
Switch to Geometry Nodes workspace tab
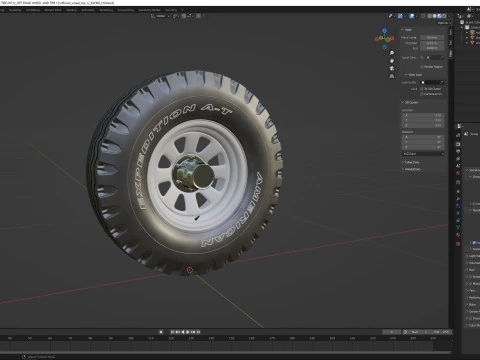tap(149, 10)
